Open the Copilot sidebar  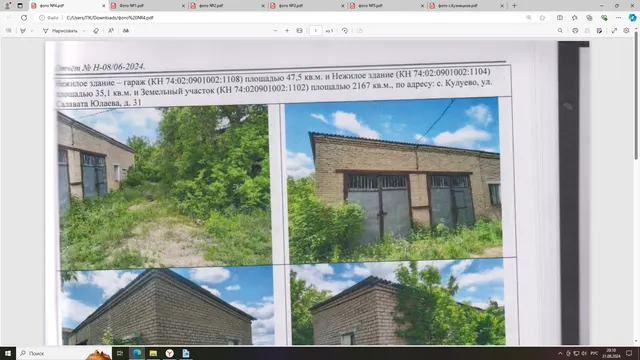(x=632, y=18)
